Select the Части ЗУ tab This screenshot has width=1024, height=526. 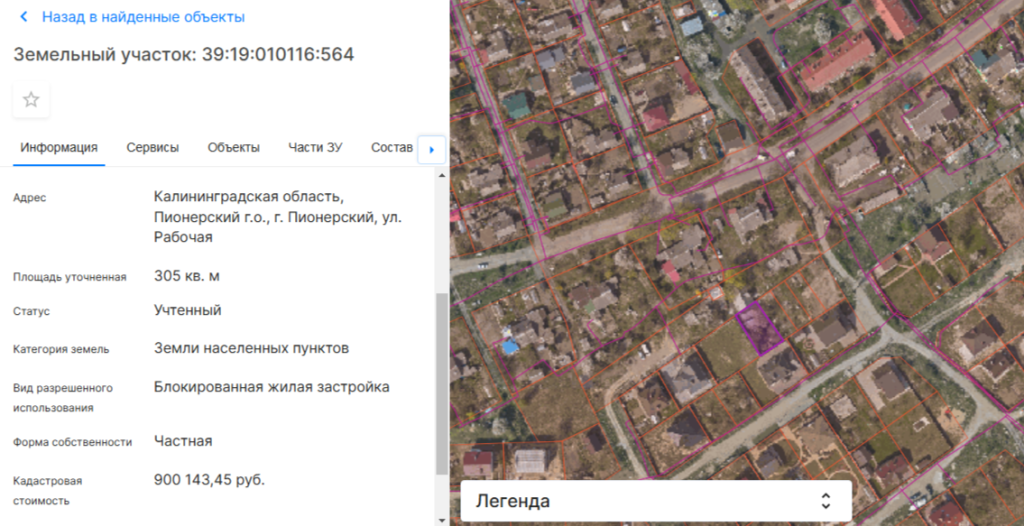tap(315, 148)
